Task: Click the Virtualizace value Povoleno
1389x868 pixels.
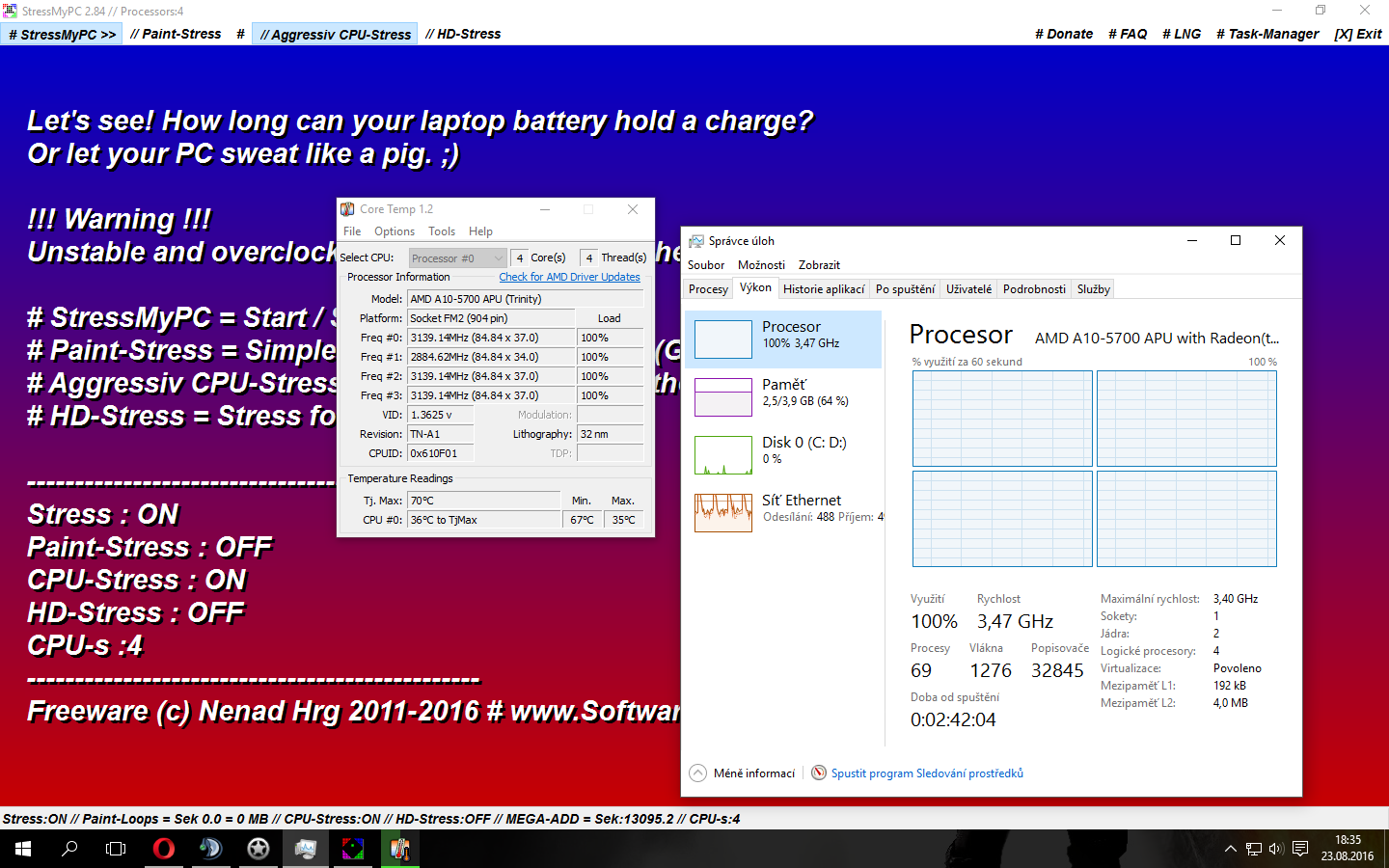Action: [x=1238, y=668]
